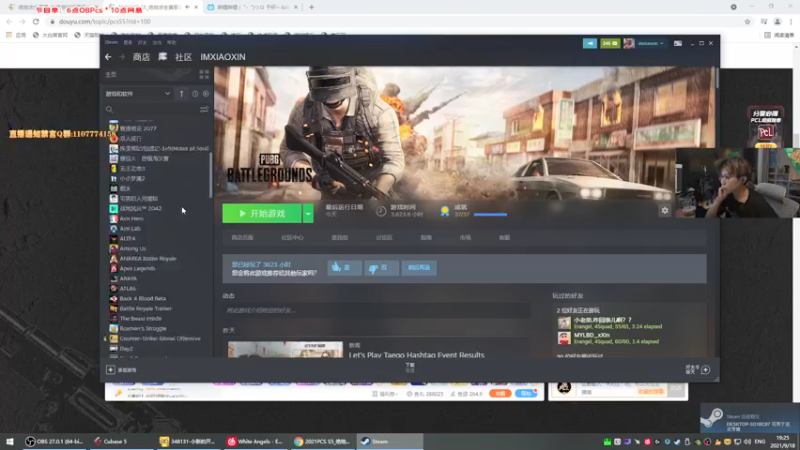Click the Windows Start button
This screenshot has width=800, height=450.
point(10,441)
